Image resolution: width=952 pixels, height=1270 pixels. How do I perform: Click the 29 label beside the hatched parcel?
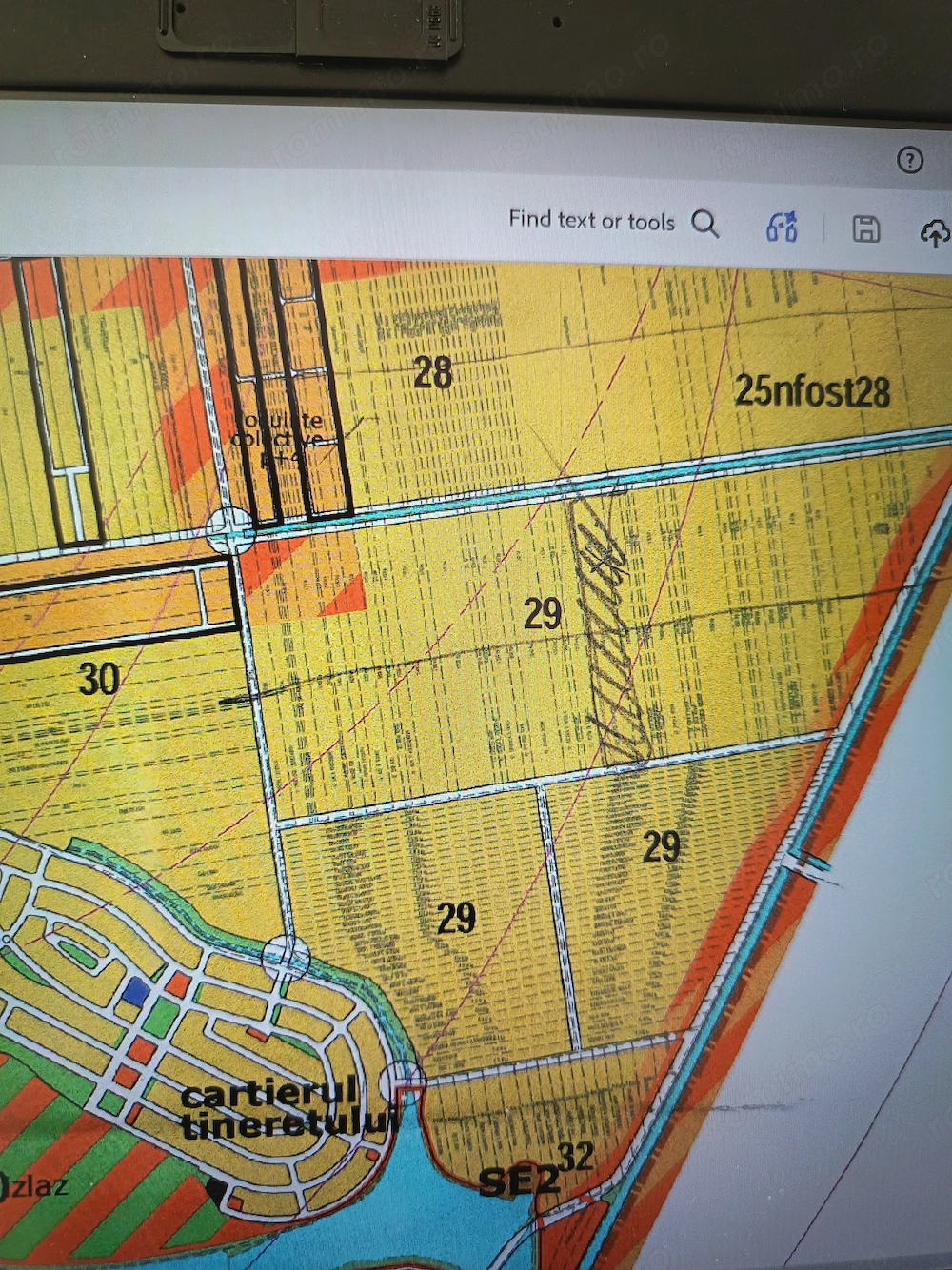pos(543,614)
